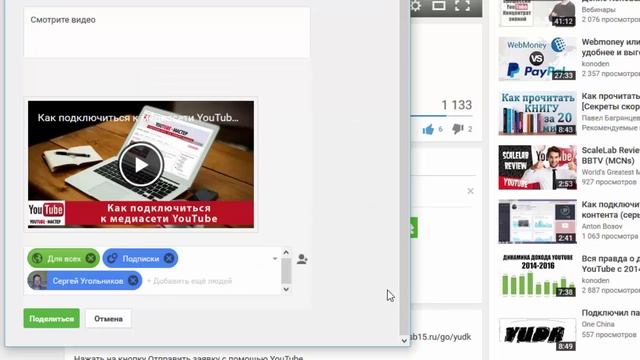Click Сергей Угольников recipient chip
This screenshot has height=360, width=640.
click(x=84, y=281)
